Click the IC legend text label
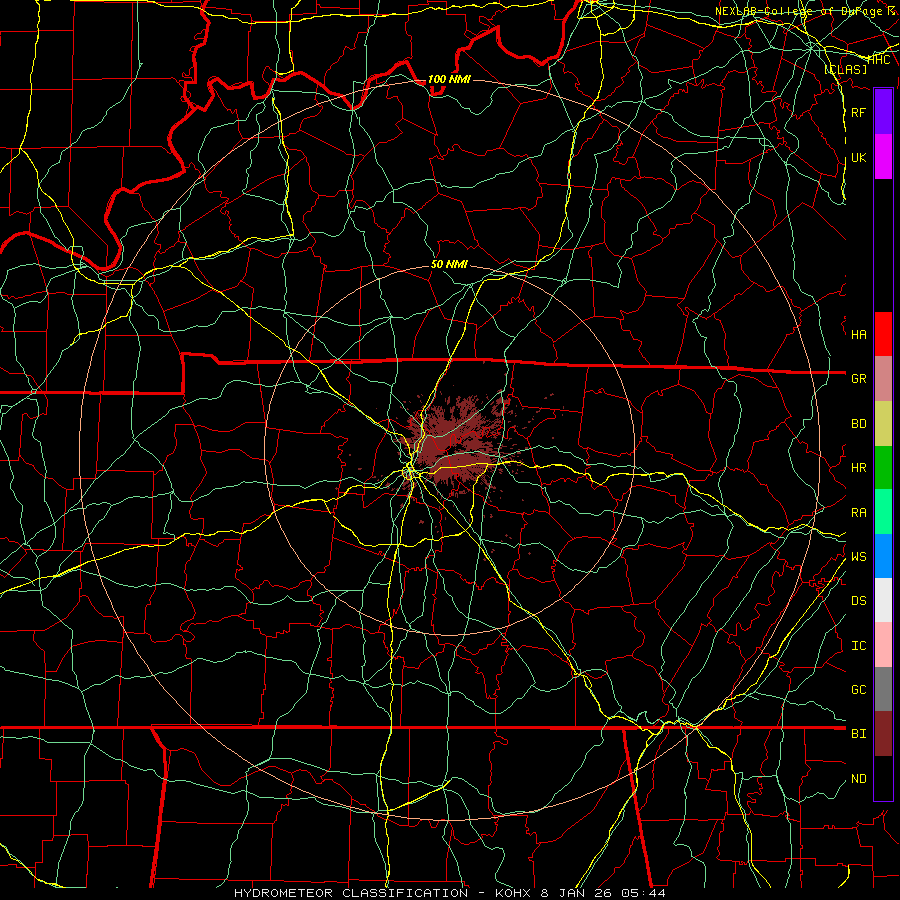Image resolution: width=900 pixels, height=900 pixels. 858,645
